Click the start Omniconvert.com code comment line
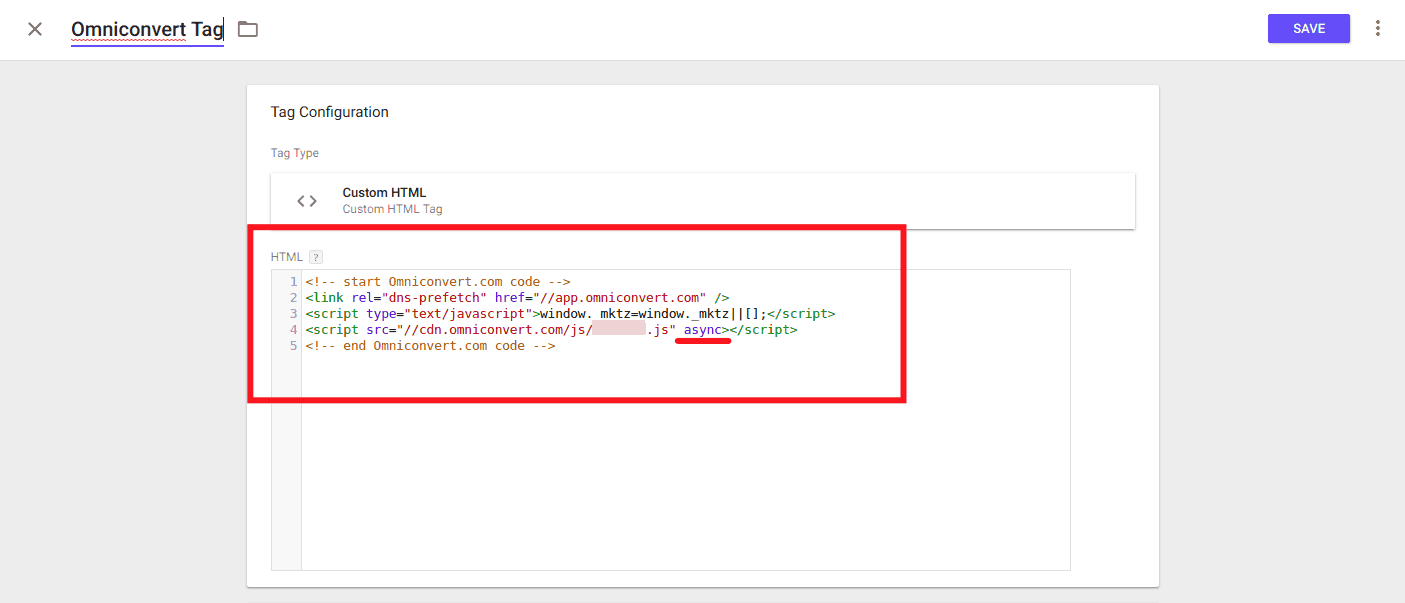 [x=438, y=282]
